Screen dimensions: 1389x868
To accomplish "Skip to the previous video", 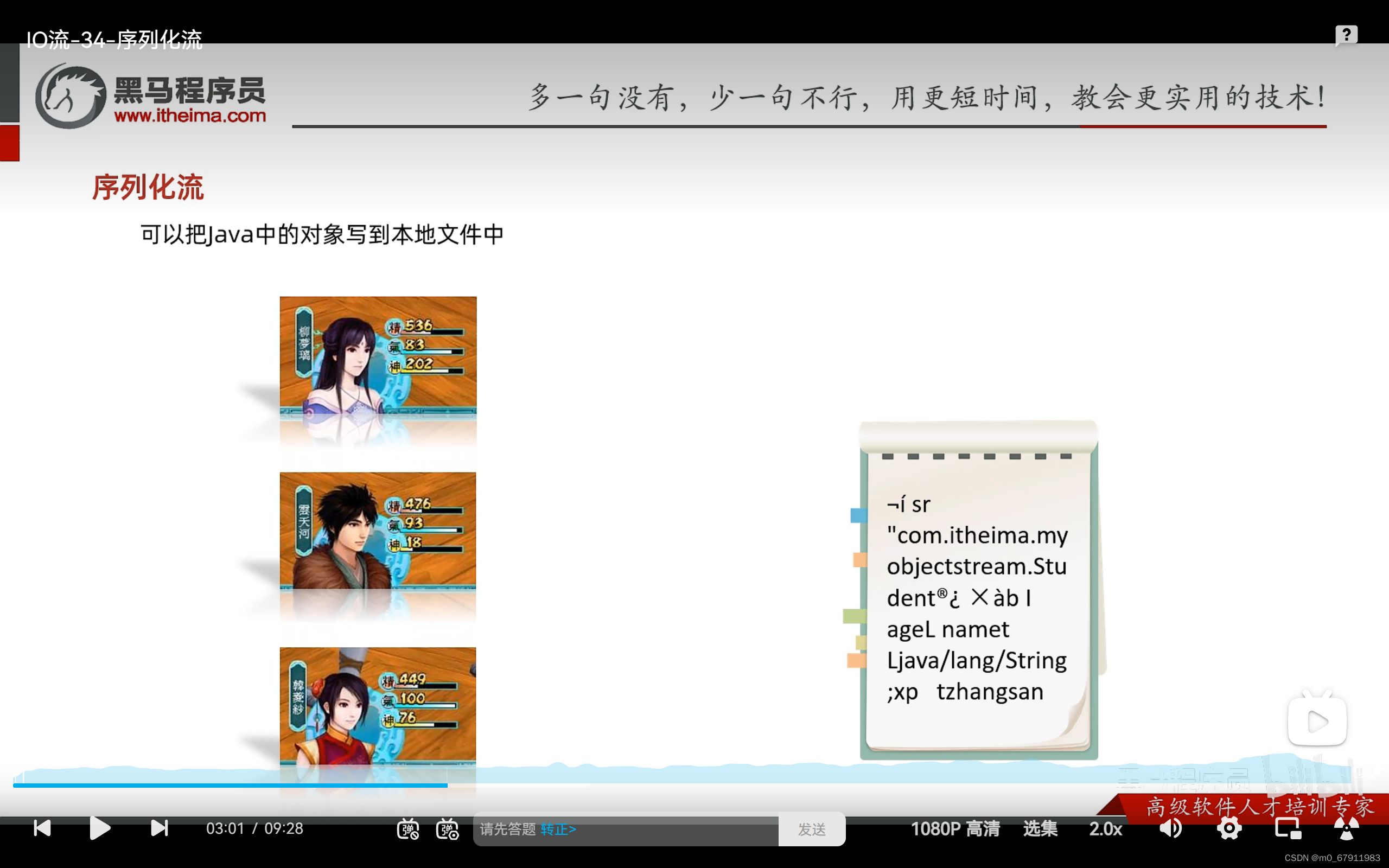I will (x=42, y=828).
